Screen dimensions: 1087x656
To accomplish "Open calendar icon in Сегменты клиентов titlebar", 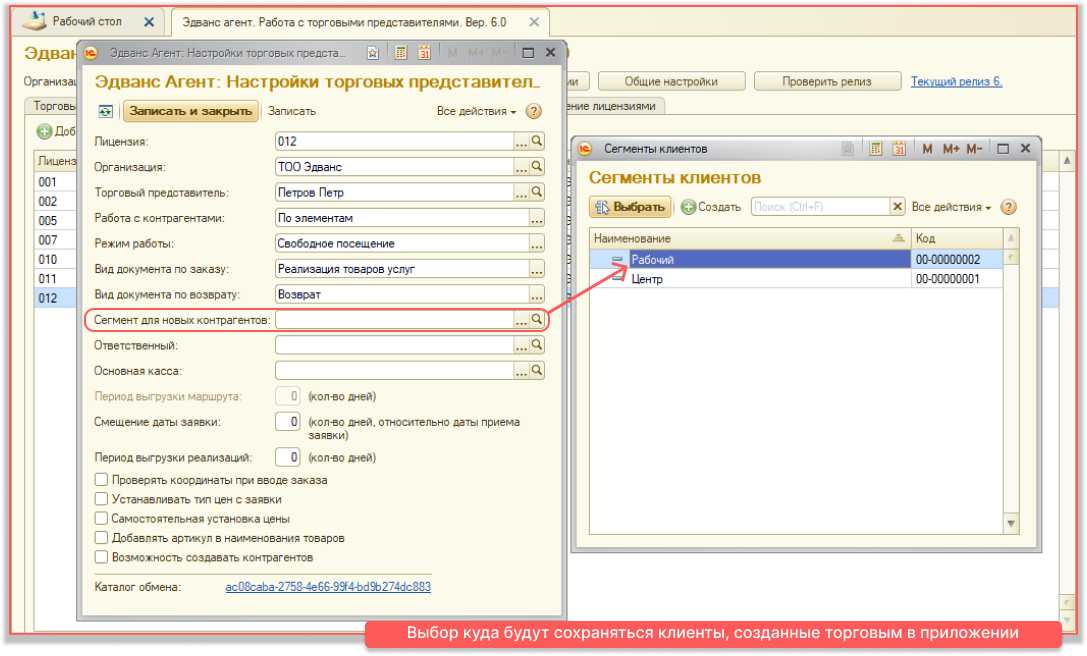I will coord(899,148).
